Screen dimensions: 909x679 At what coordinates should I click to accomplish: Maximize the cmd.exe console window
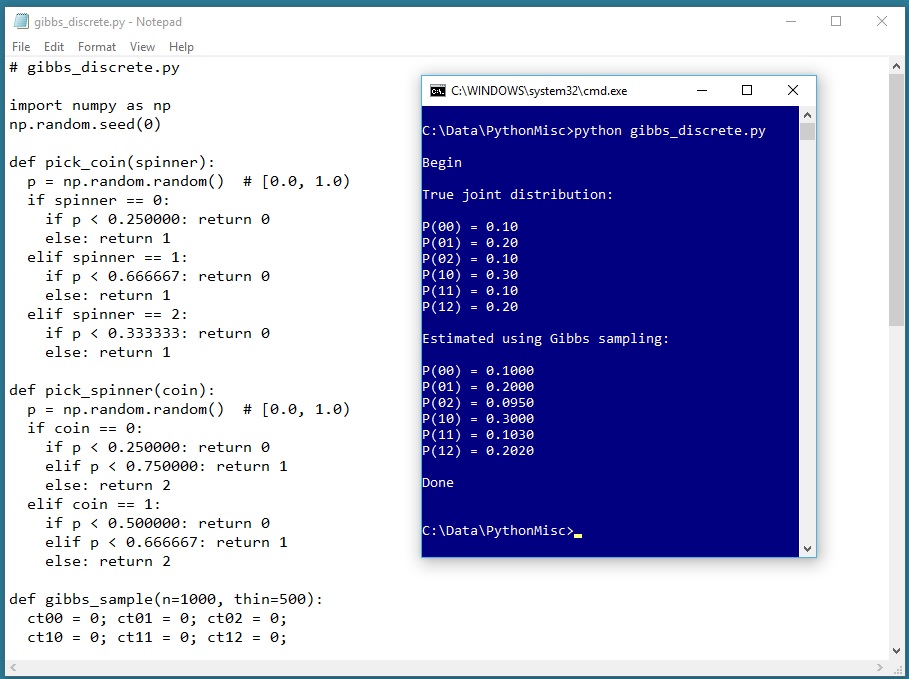tap(746, 90)
